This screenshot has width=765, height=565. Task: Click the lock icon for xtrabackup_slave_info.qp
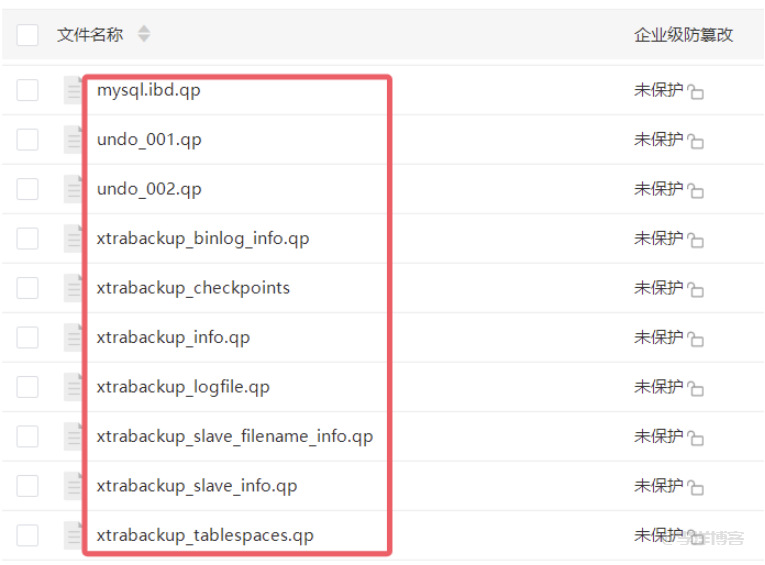[x=696, y=488]
